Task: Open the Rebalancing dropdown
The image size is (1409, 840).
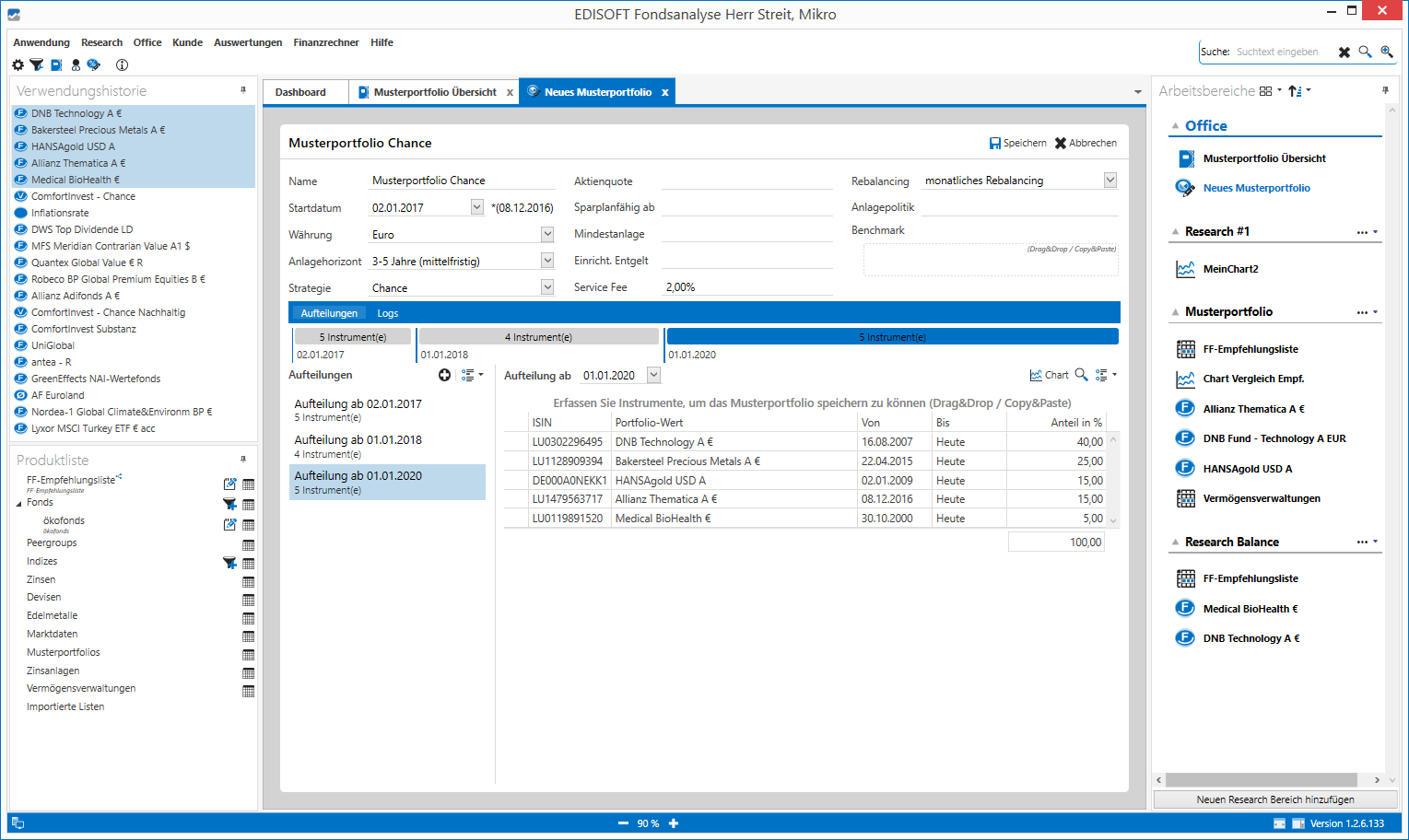Action: click(1110, 181)
